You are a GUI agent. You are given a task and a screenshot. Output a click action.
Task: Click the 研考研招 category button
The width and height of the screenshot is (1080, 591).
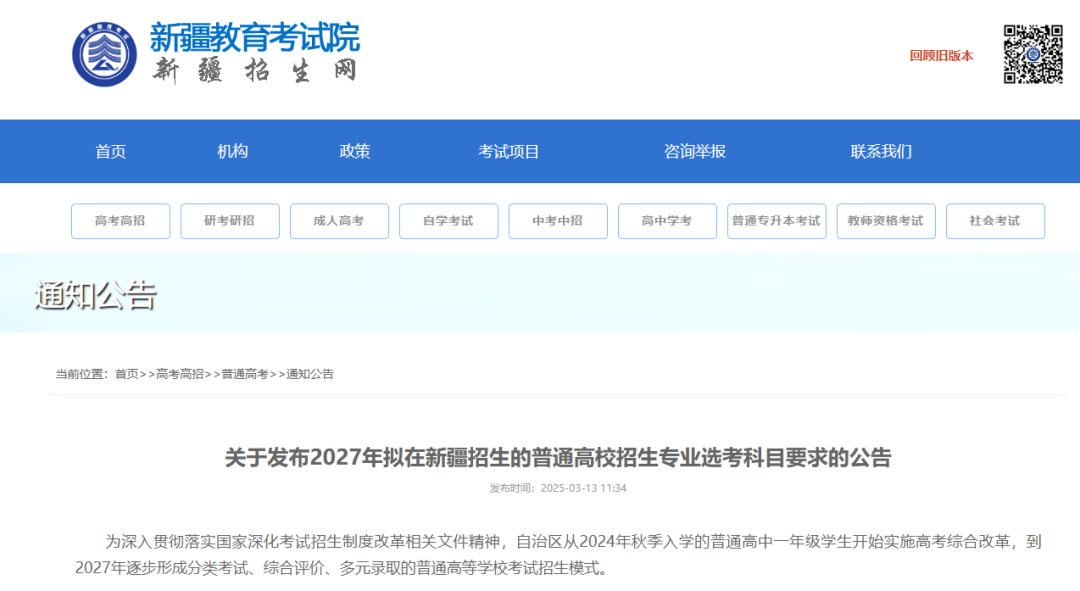tap(229, 221)
